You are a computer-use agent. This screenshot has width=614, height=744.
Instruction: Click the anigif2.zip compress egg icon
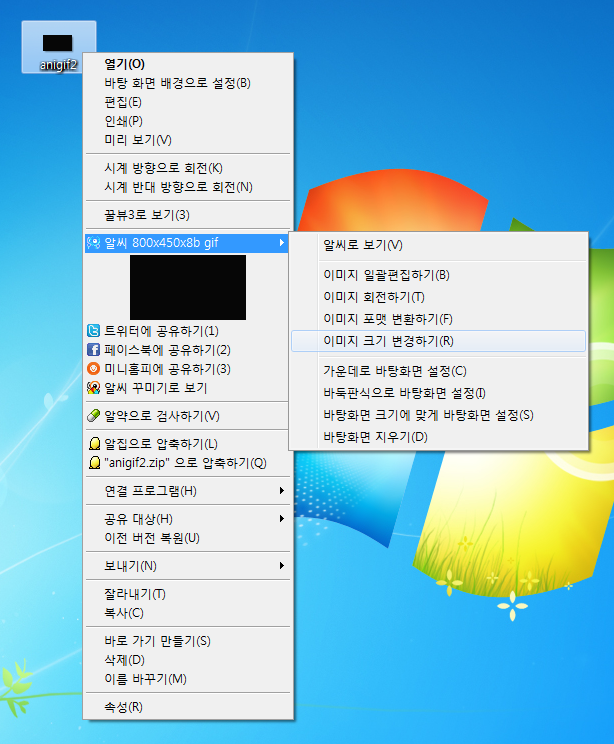94,463
